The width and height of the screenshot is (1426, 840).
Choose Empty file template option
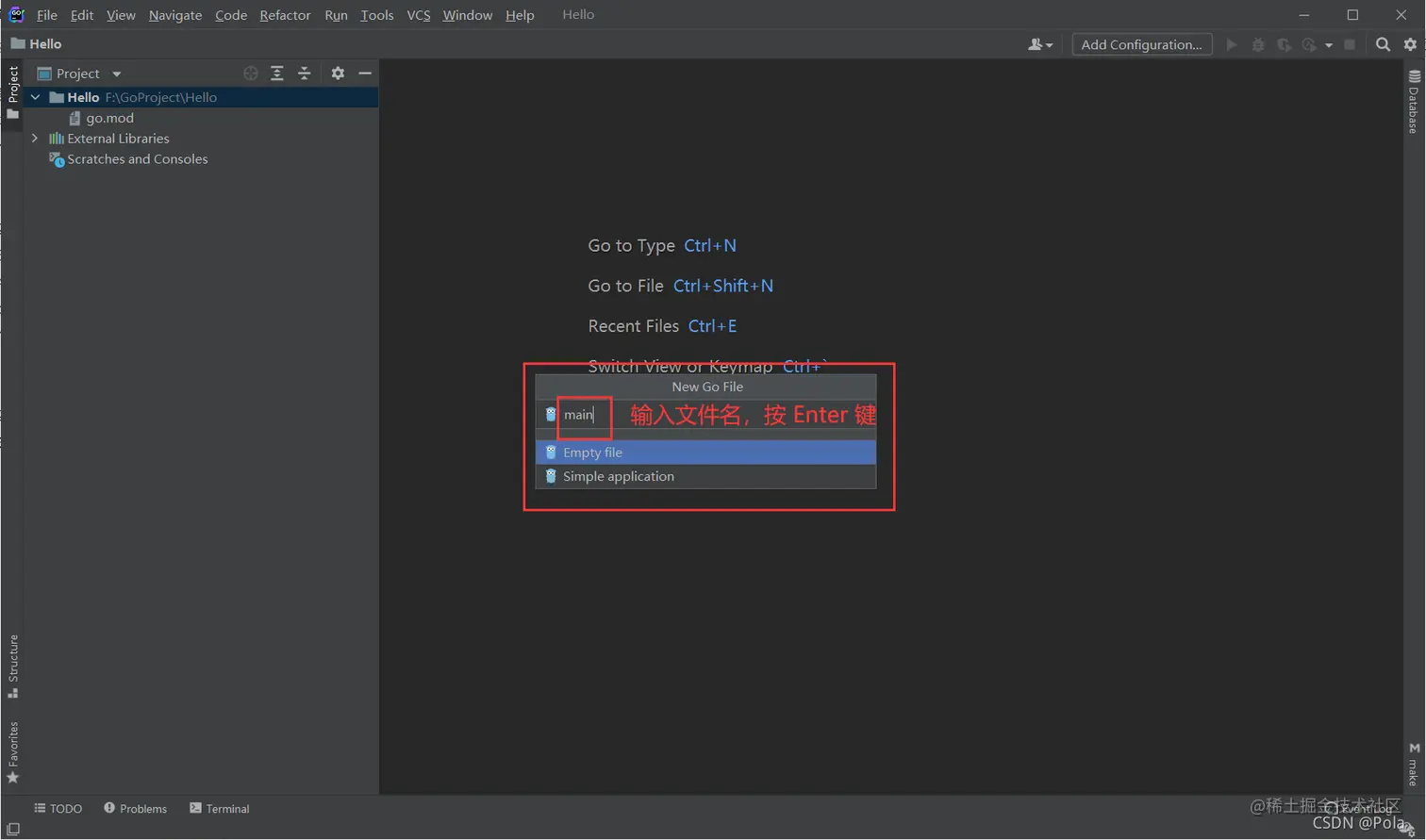[x=705, y=453]
